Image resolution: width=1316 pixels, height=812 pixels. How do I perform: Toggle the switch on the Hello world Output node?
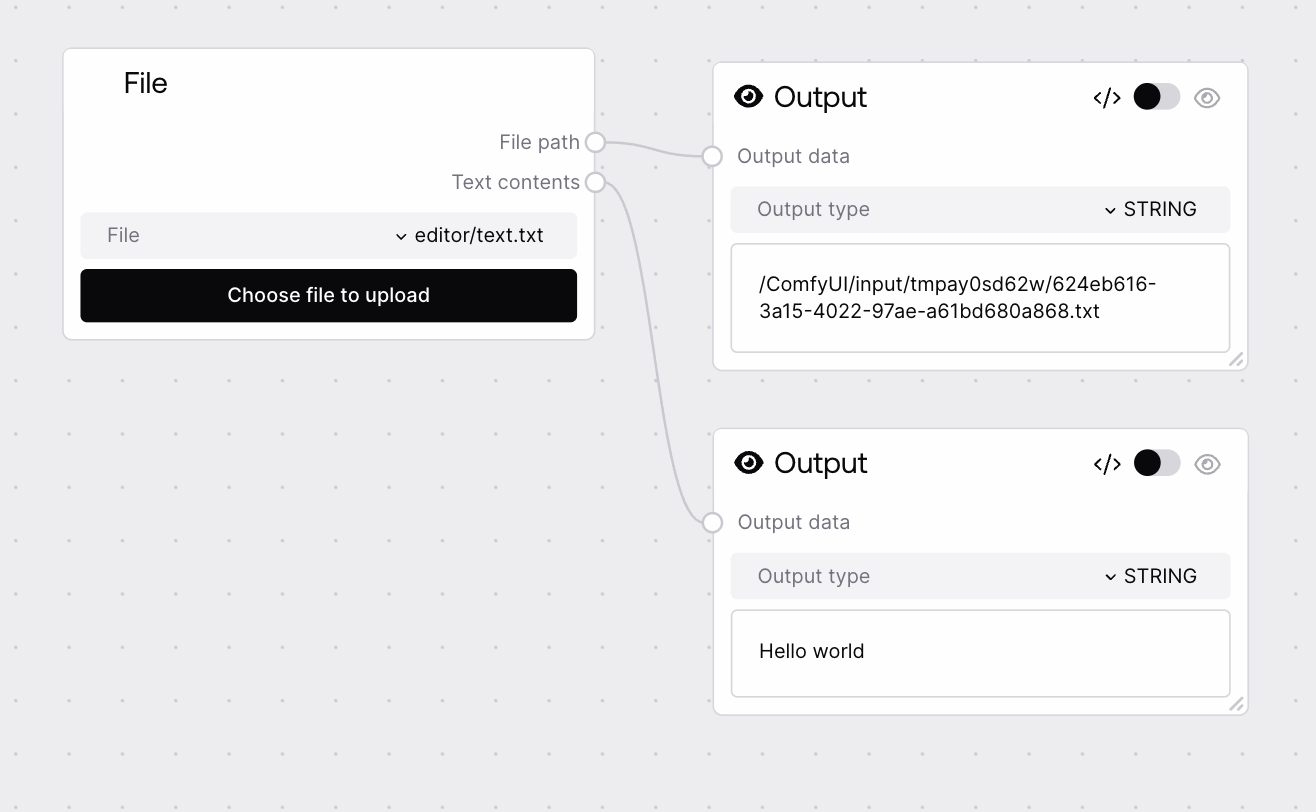(x=1157, y=463)
